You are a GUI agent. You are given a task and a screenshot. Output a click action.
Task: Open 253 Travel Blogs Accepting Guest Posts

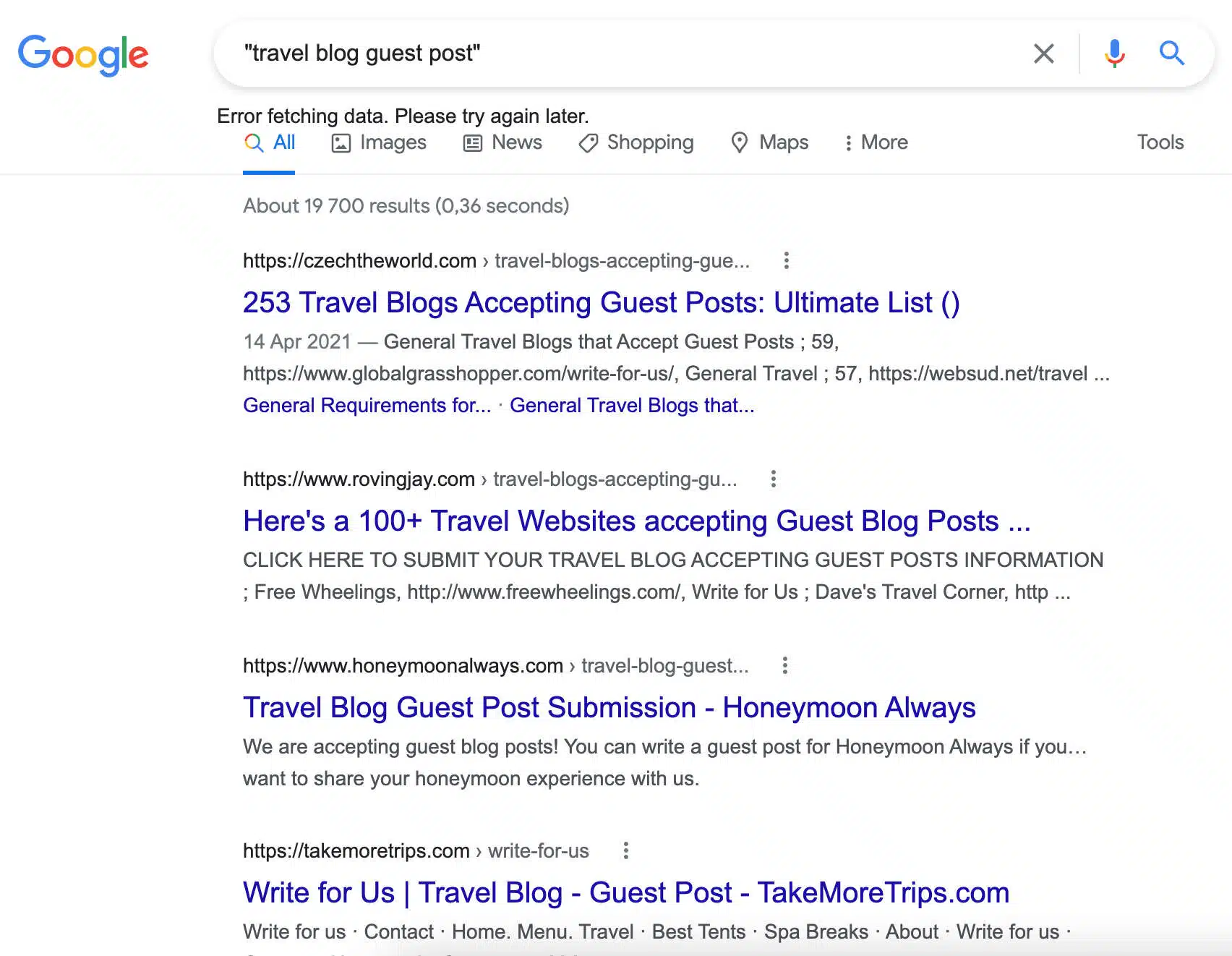(x=601, y=303)
